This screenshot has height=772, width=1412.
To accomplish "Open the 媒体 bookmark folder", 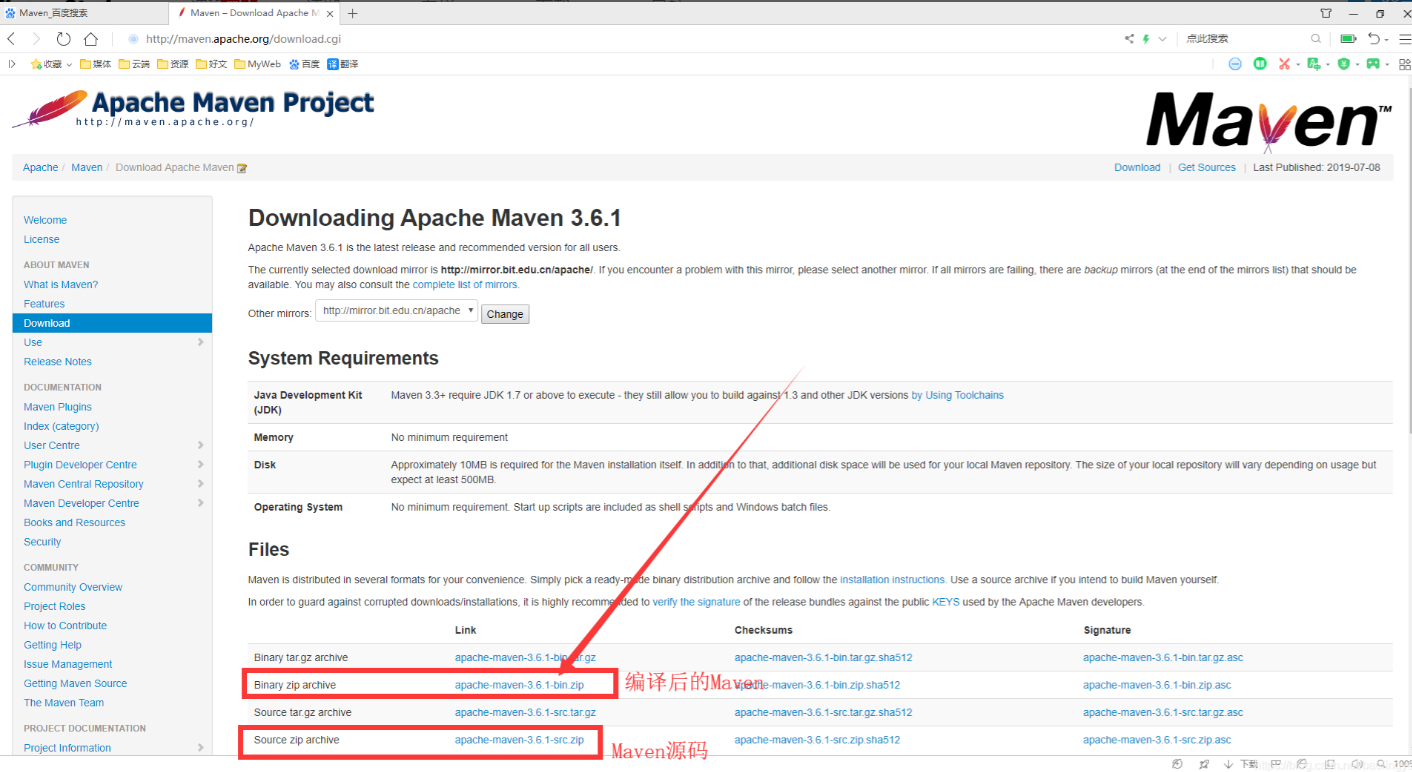I will (95, 64).
